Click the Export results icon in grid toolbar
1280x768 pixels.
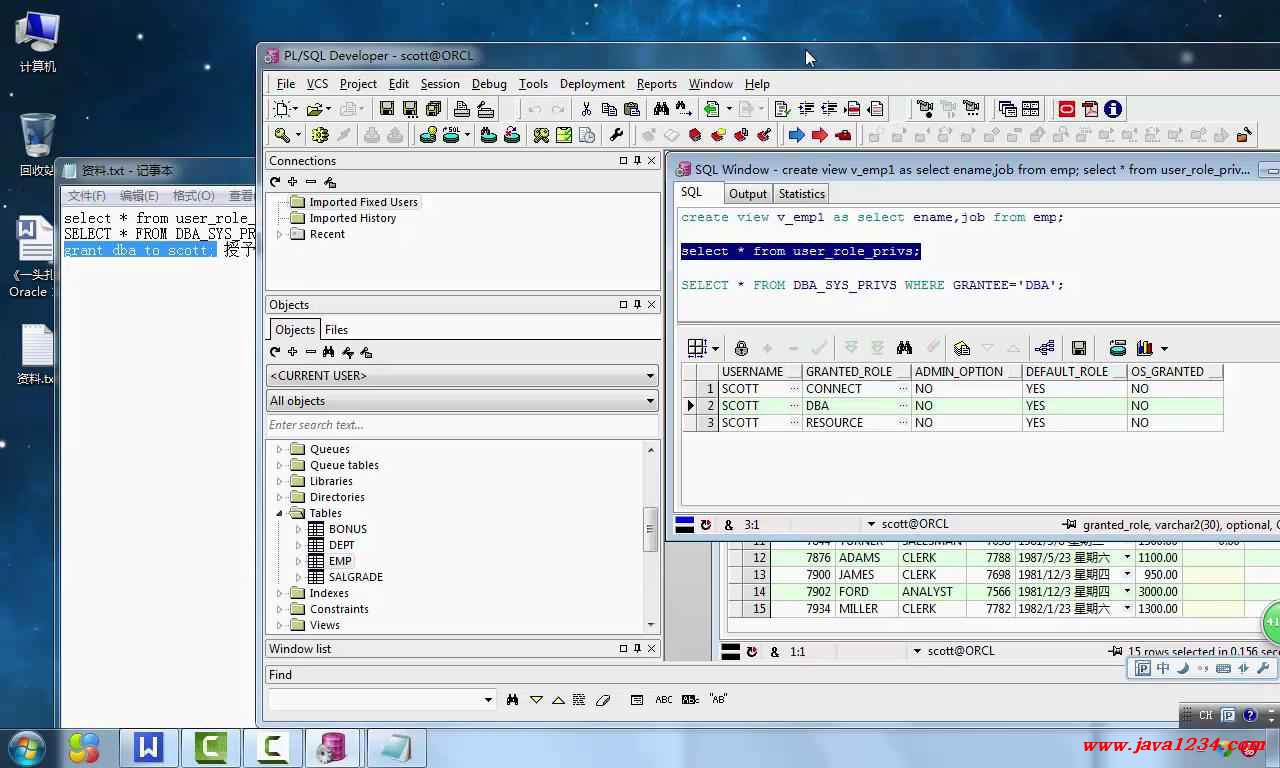pos(1118,348)
